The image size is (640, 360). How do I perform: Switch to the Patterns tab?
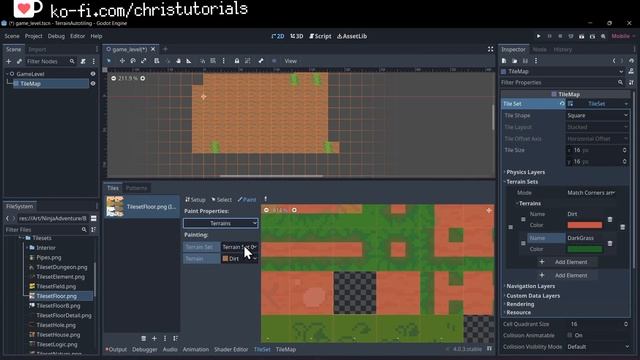point(136,188)
